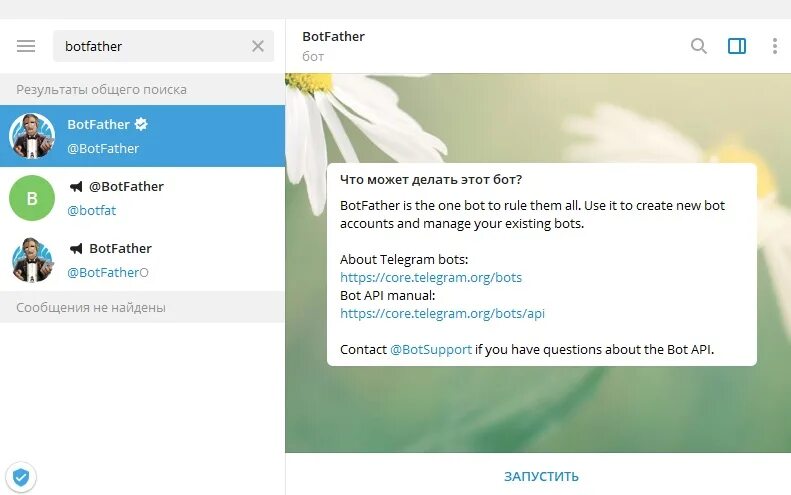The height and width of the screenshot is (495, 791).
Task: Click the @BotFather username in first result
Action: [103, 148]
